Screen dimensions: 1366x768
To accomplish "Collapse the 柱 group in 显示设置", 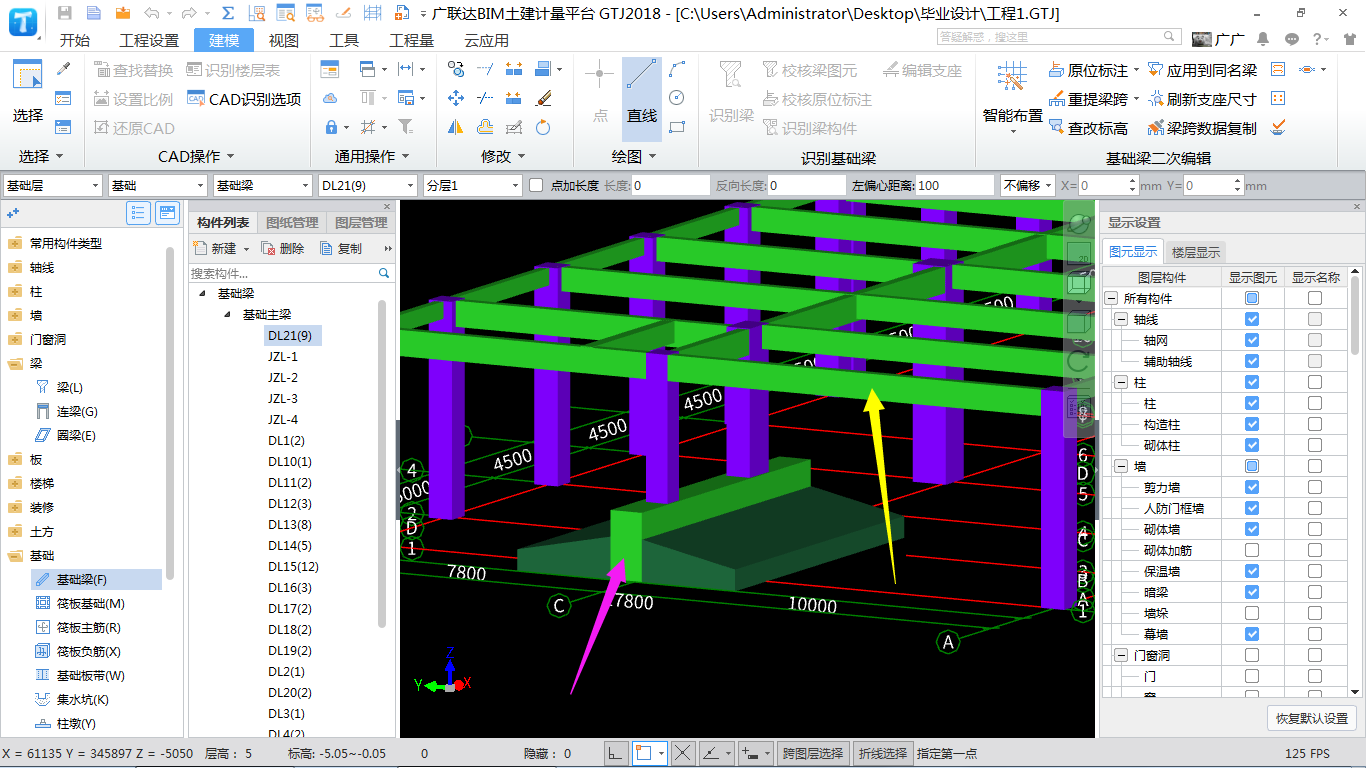I will click(x=1121, y=382).
